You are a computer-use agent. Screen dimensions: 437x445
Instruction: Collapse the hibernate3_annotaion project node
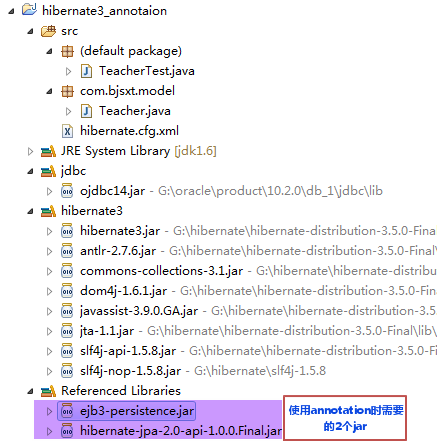12,12
